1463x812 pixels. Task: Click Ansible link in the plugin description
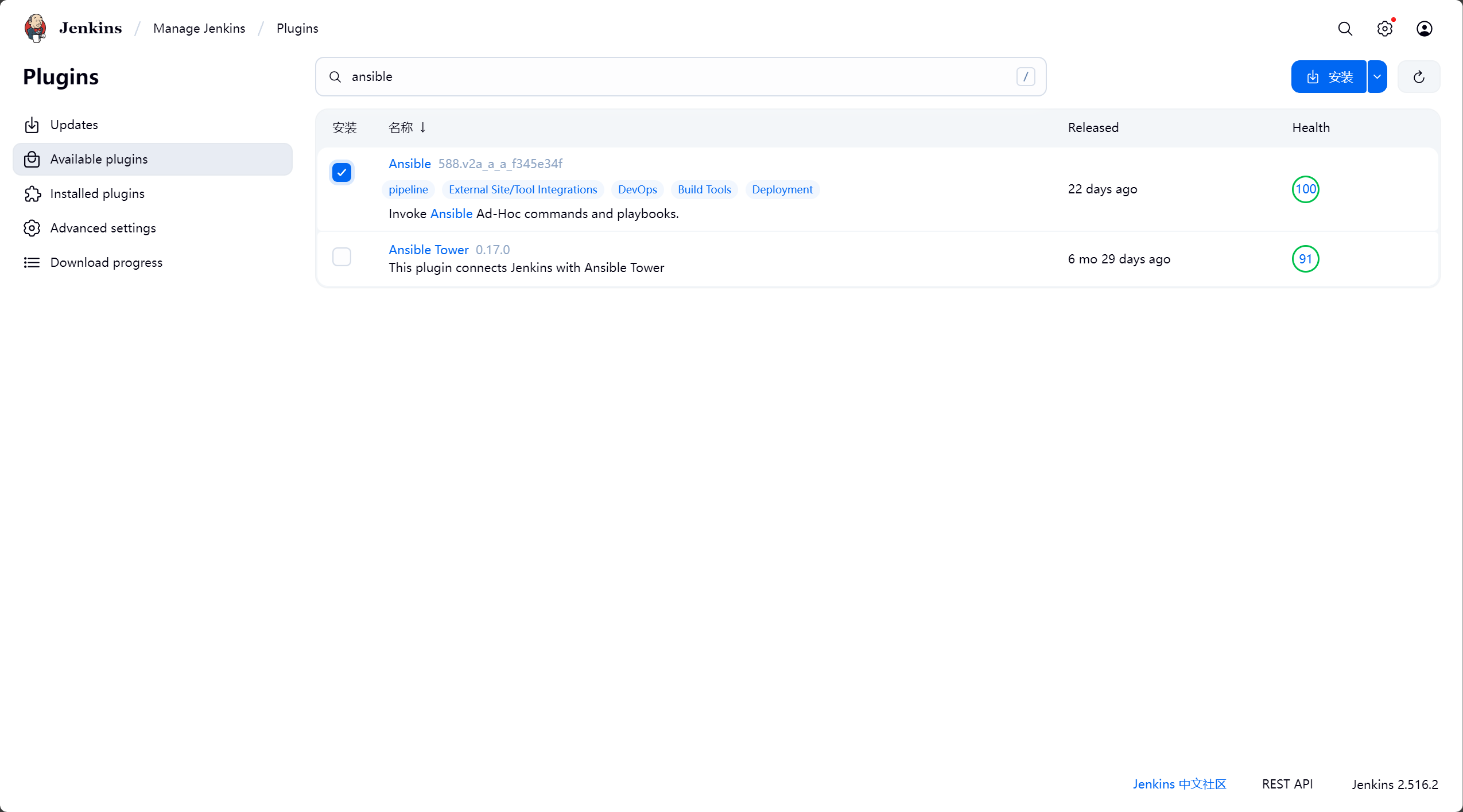click(451, 213)
